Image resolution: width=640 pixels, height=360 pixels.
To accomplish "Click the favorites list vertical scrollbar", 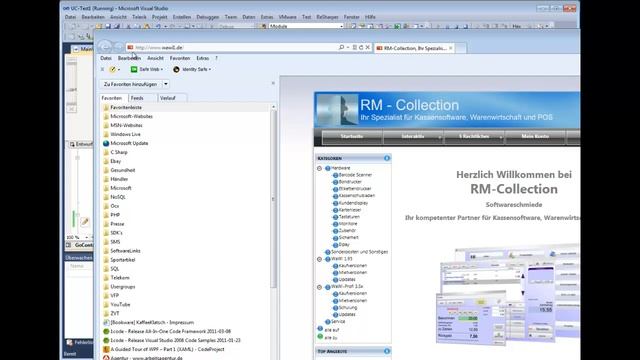I will tap(273, 198).
